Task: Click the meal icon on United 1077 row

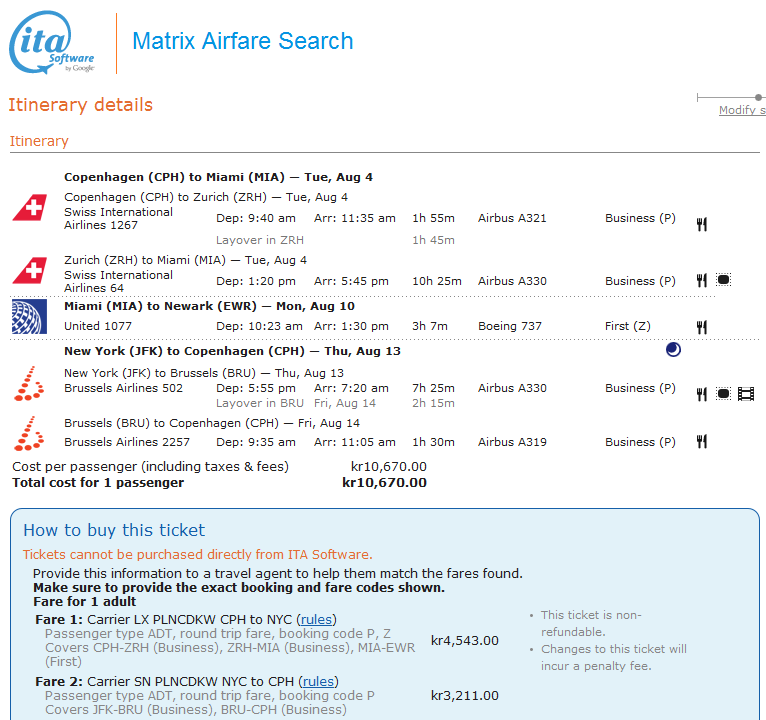Action: pyautogui.click(x=702, y=327)
